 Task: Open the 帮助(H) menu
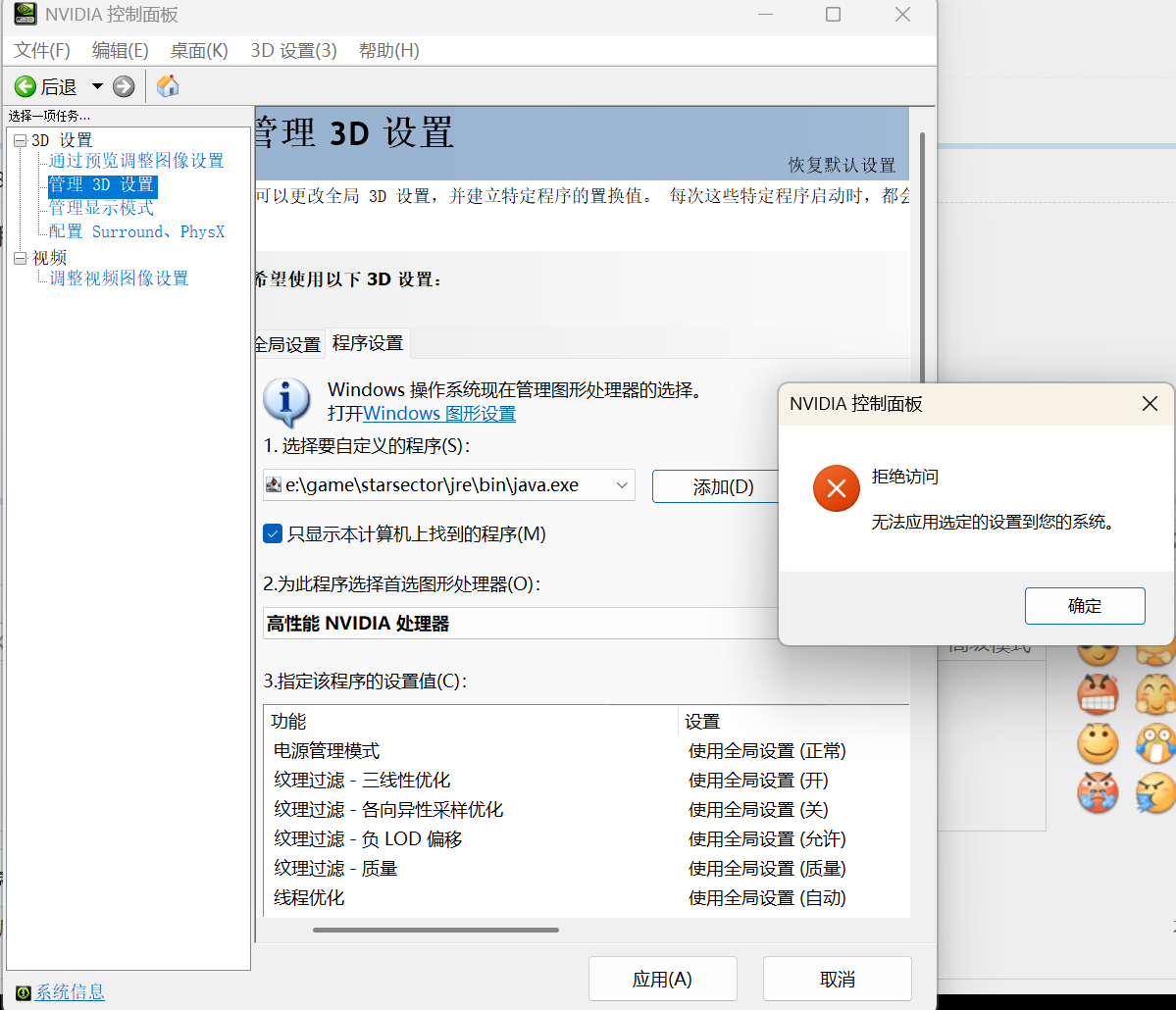pos(388,50)
